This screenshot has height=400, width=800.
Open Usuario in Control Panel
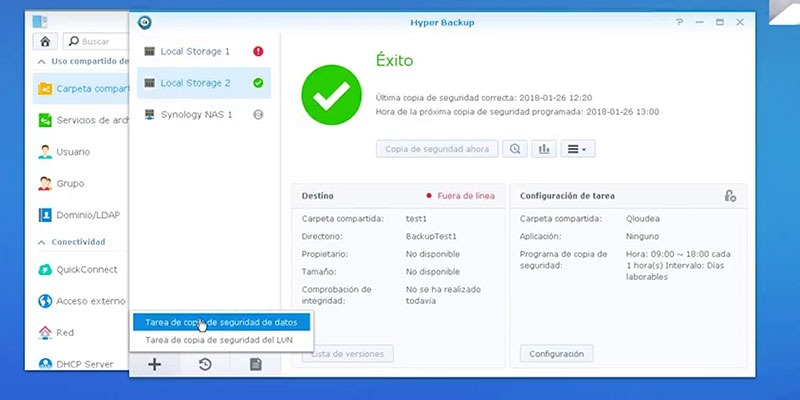click(81, 152)
